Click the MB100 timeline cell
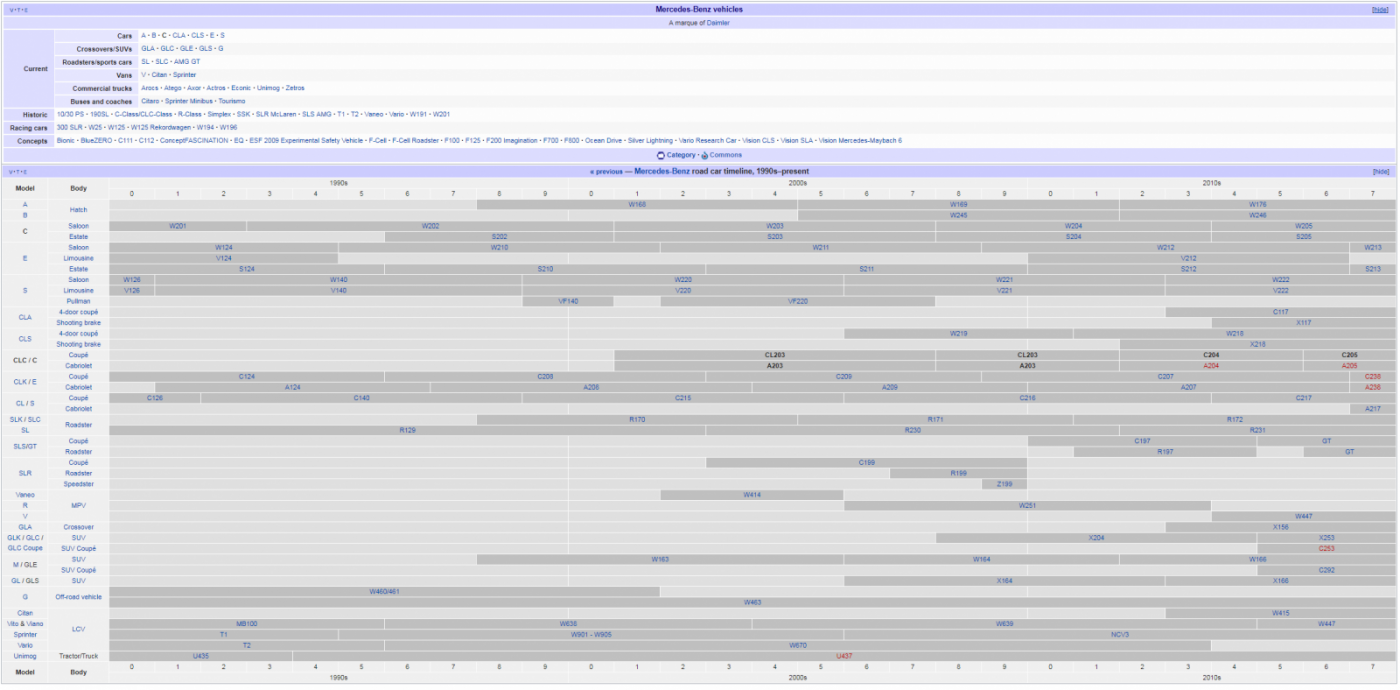 click(247, 623)
